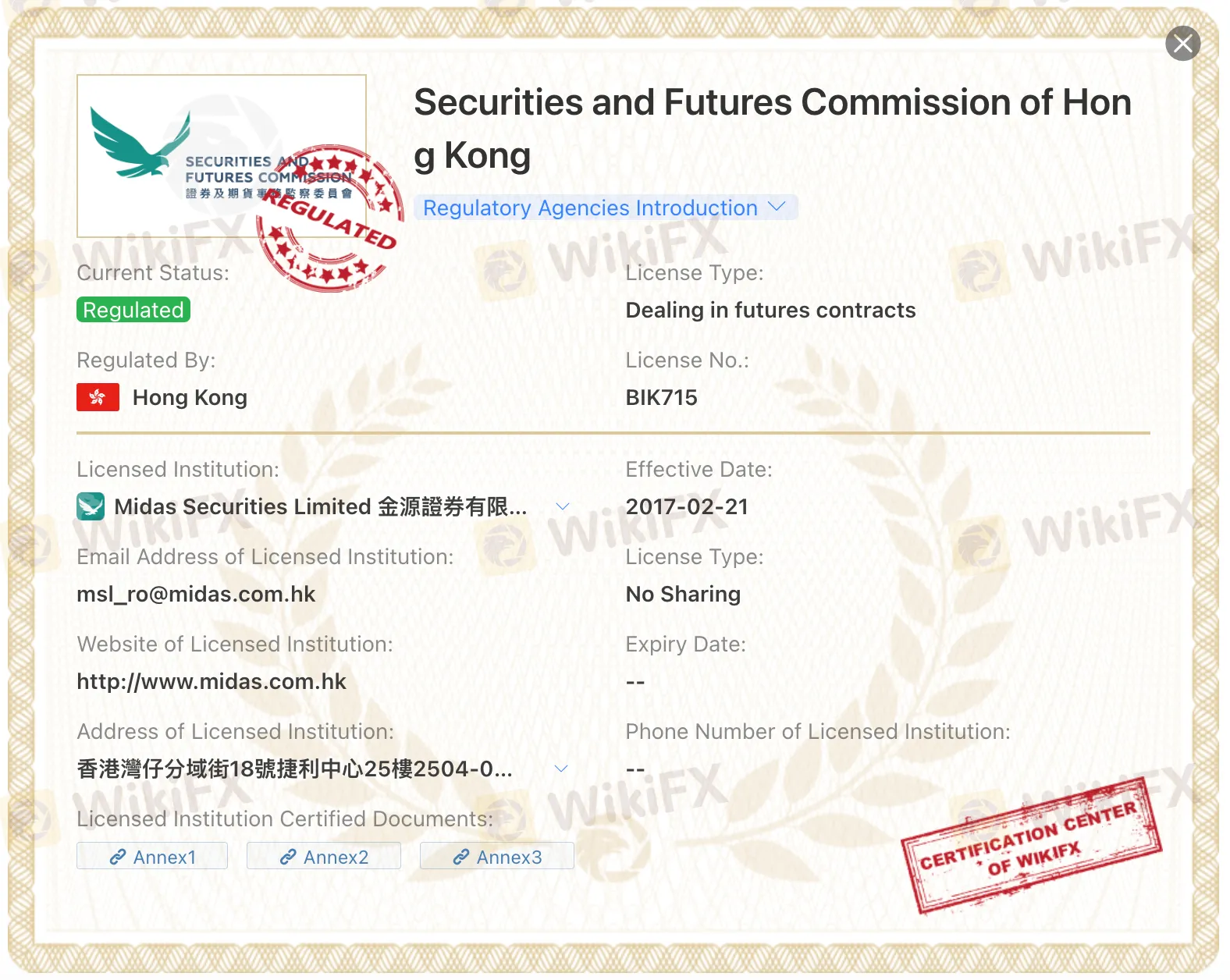
Task: Close the certificate popup
Action: [1182, 44]
